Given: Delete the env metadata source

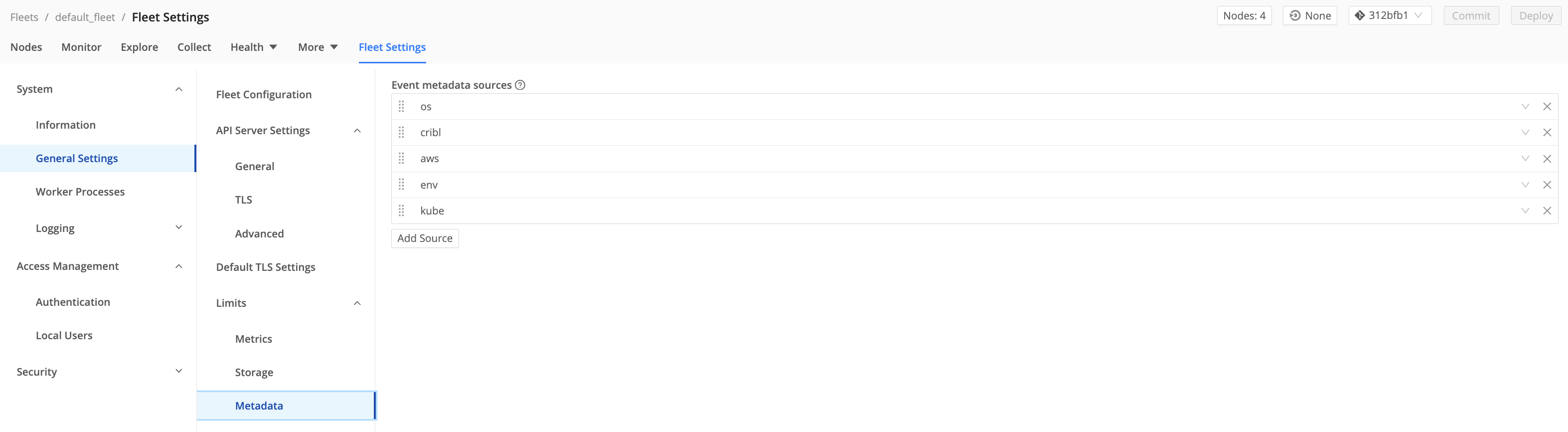Looking at the screenshot, I should 1547,185.
